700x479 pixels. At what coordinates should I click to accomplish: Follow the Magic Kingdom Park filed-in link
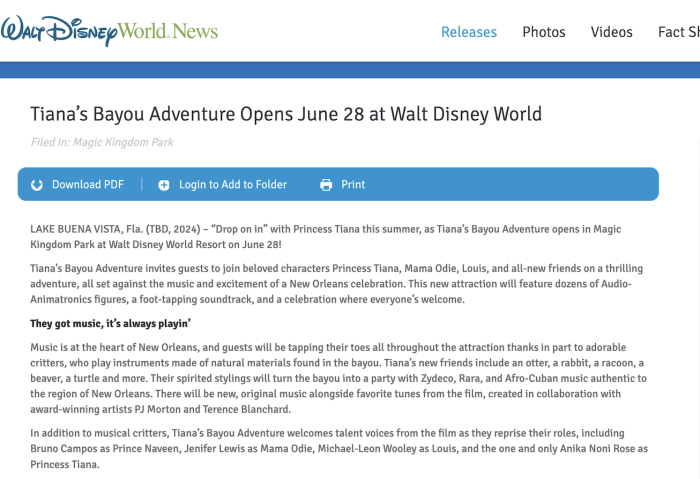point(123,142)
